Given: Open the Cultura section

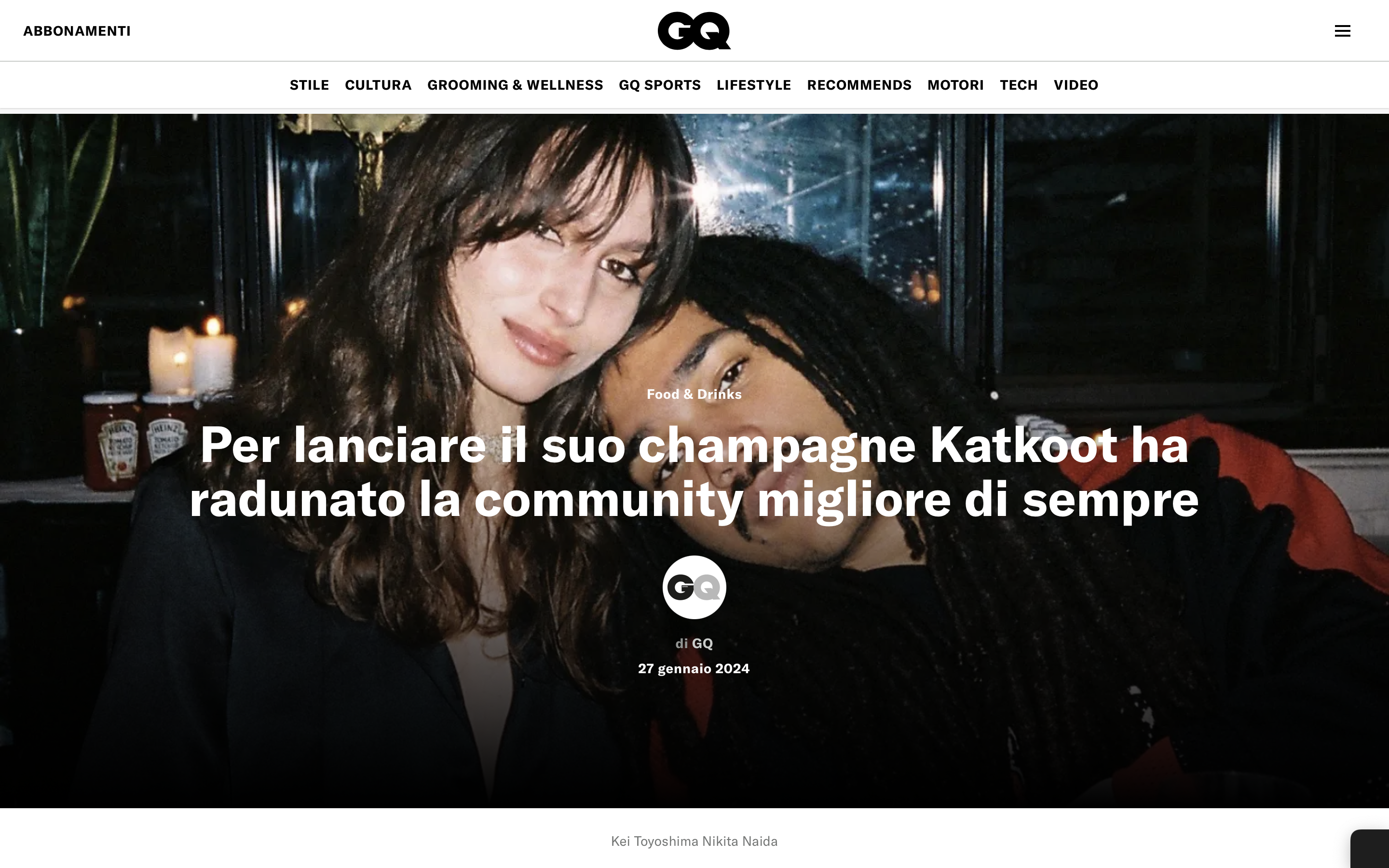Looking at the screenshot, I should point(378,85).
